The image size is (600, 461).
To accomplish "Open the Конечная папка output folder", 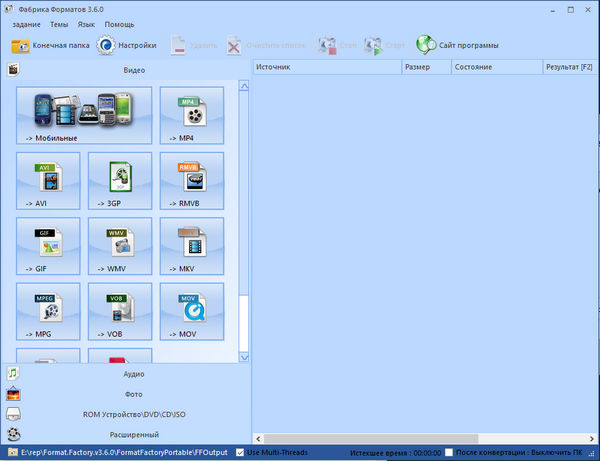I will point(50,46).
